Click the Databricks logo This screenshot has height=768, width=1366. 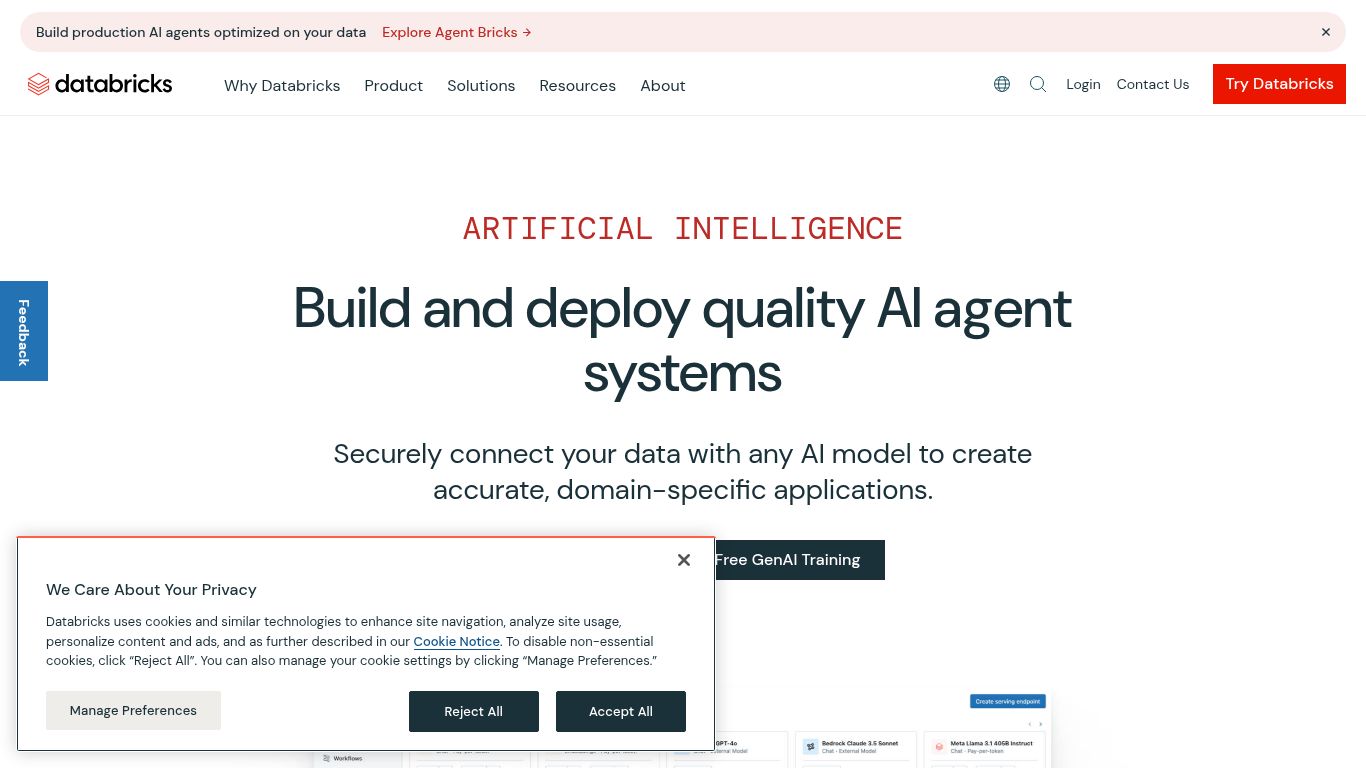coord(100,84)
